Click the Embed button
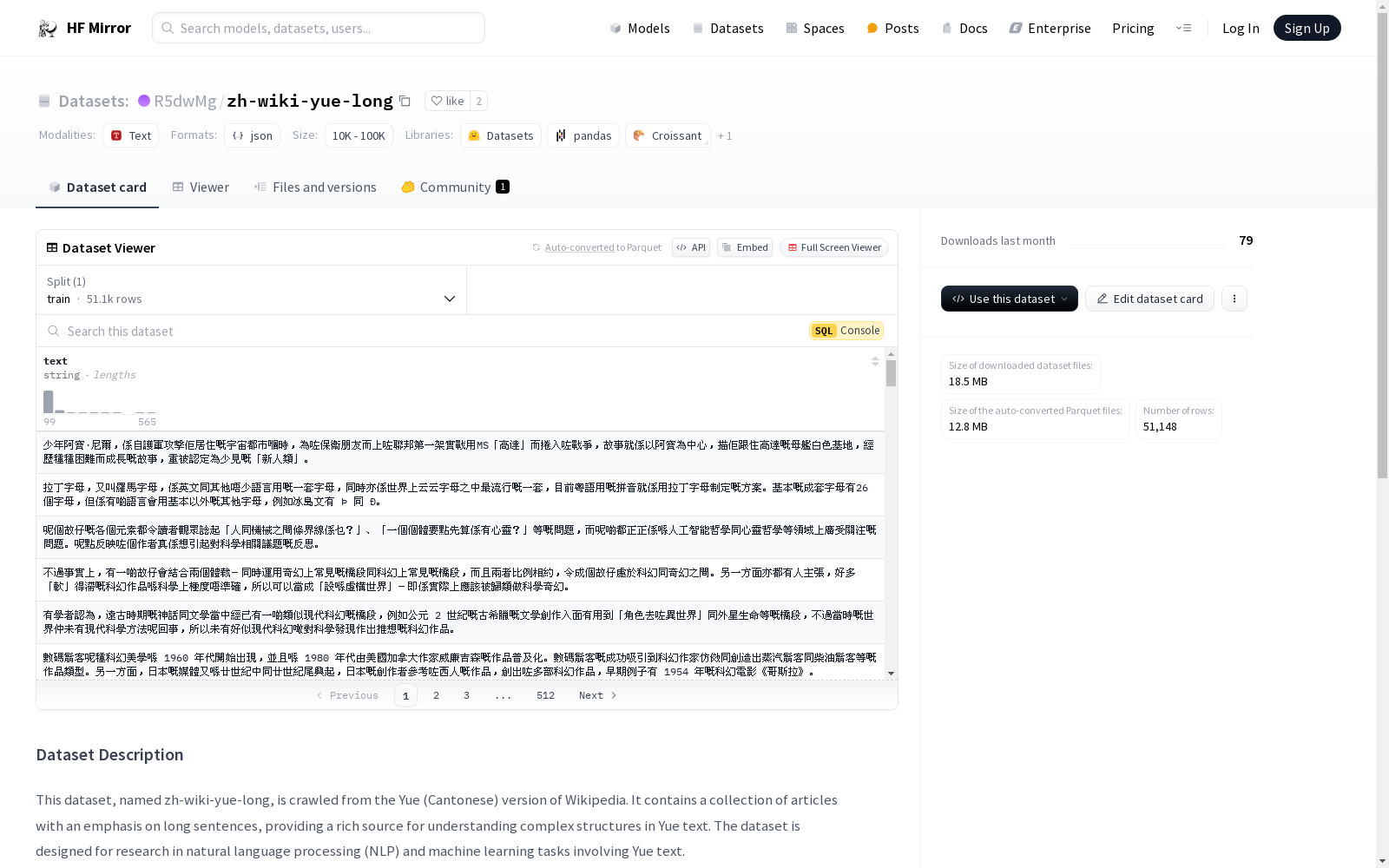This screenshot has width=1389, height=868. click(x=745, y=247)
